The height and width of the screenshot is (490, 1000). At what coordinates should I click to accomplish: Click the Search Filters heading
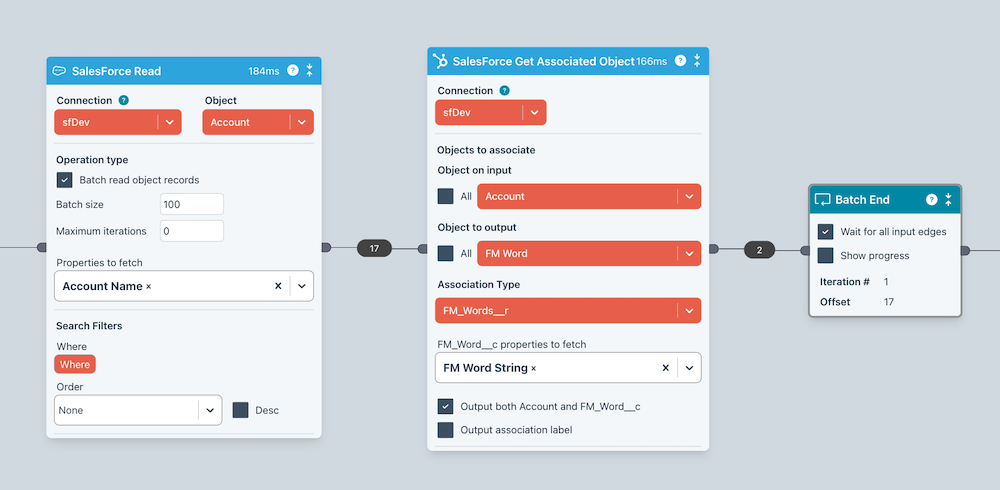click(x=89, y=326)
